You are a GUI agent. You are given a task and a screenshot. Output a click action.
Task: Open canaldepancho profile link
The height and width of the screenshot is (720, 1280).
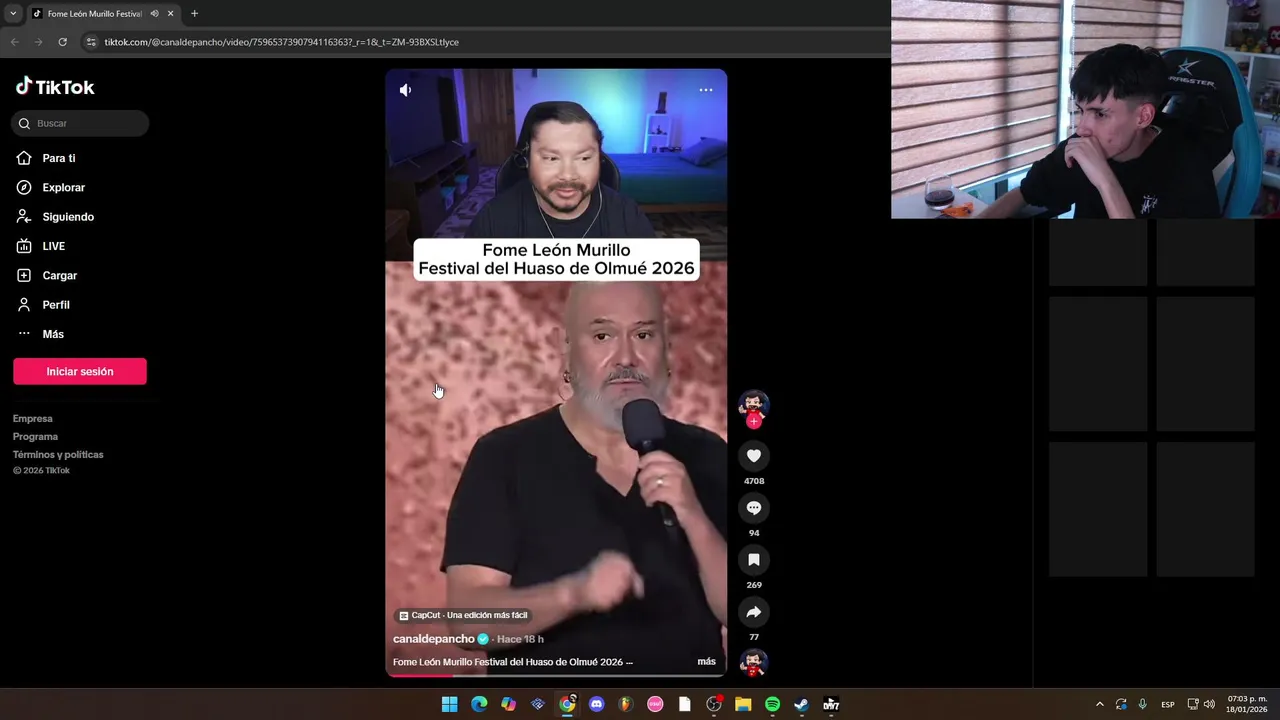click(x=434, y=639)
